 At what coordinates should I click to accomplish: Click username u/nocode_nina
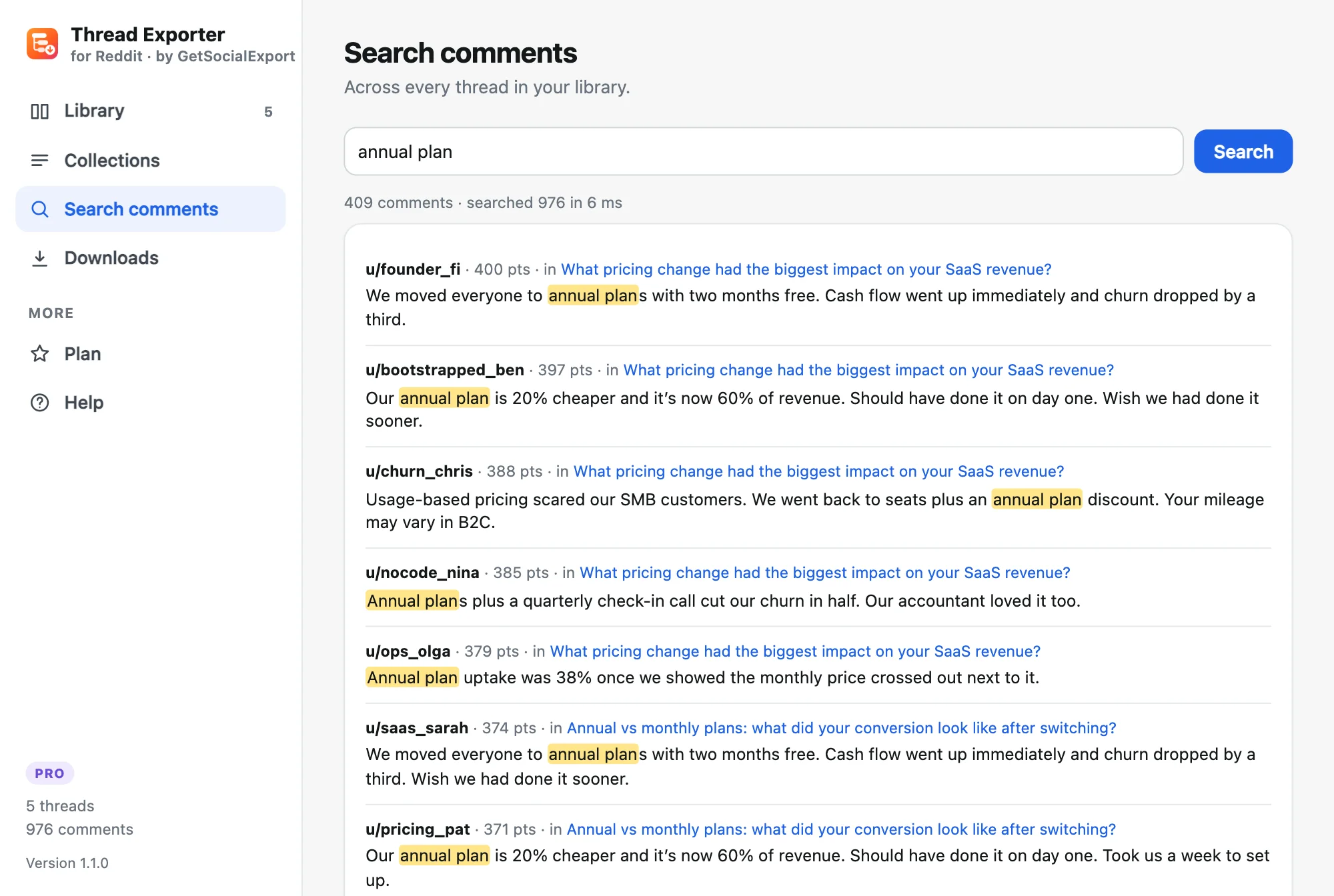422,573
